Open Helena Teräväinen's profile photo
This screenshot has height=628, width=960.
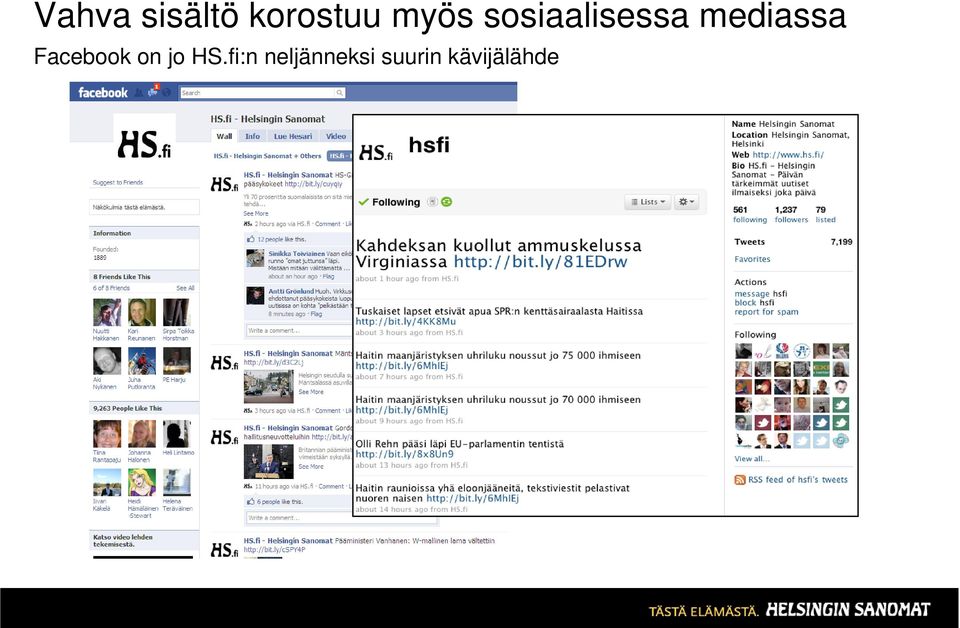(176, 482)
